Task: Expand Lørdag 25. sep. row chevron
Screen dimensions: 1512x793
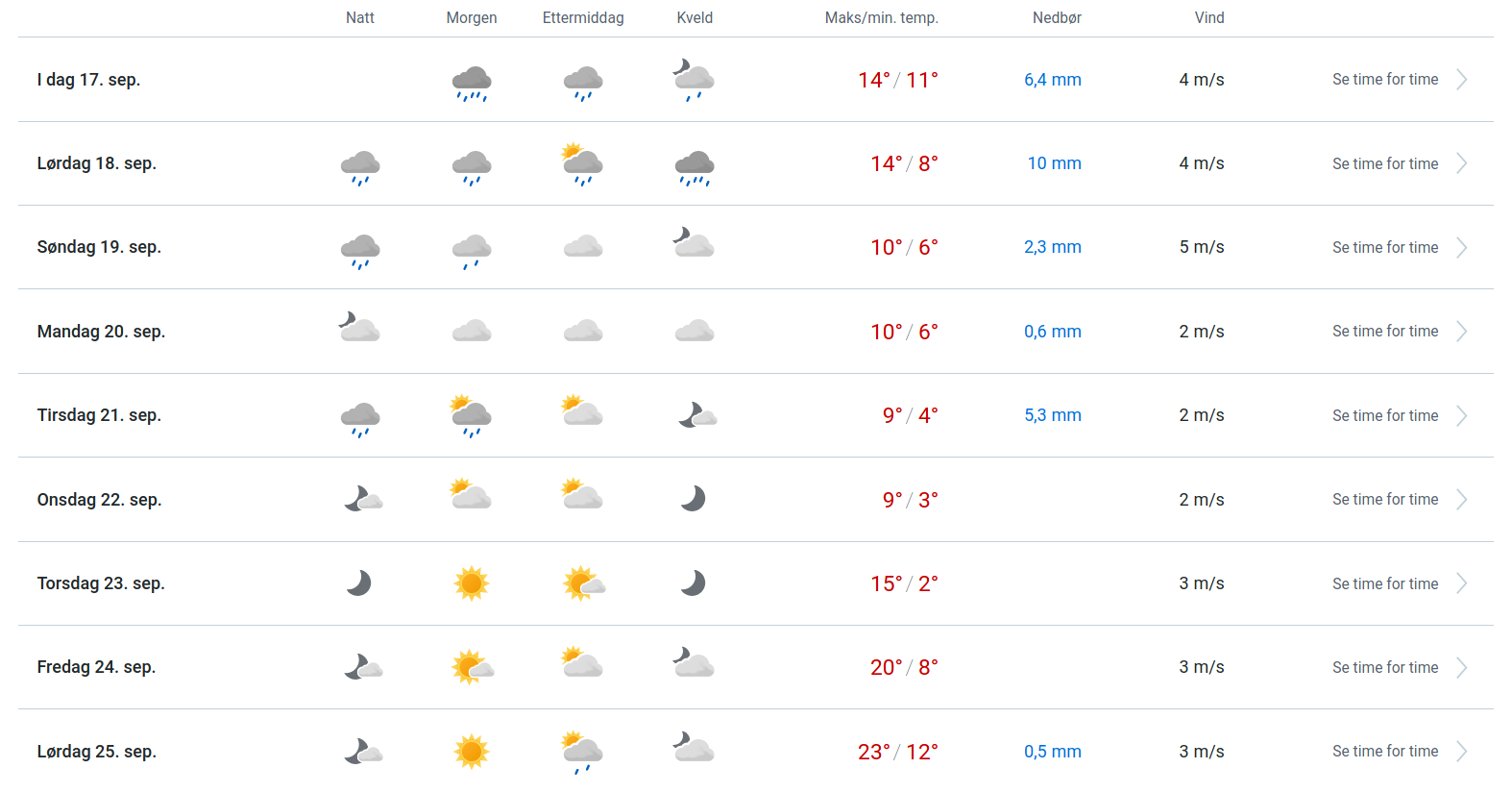Action: [1461, 752]
